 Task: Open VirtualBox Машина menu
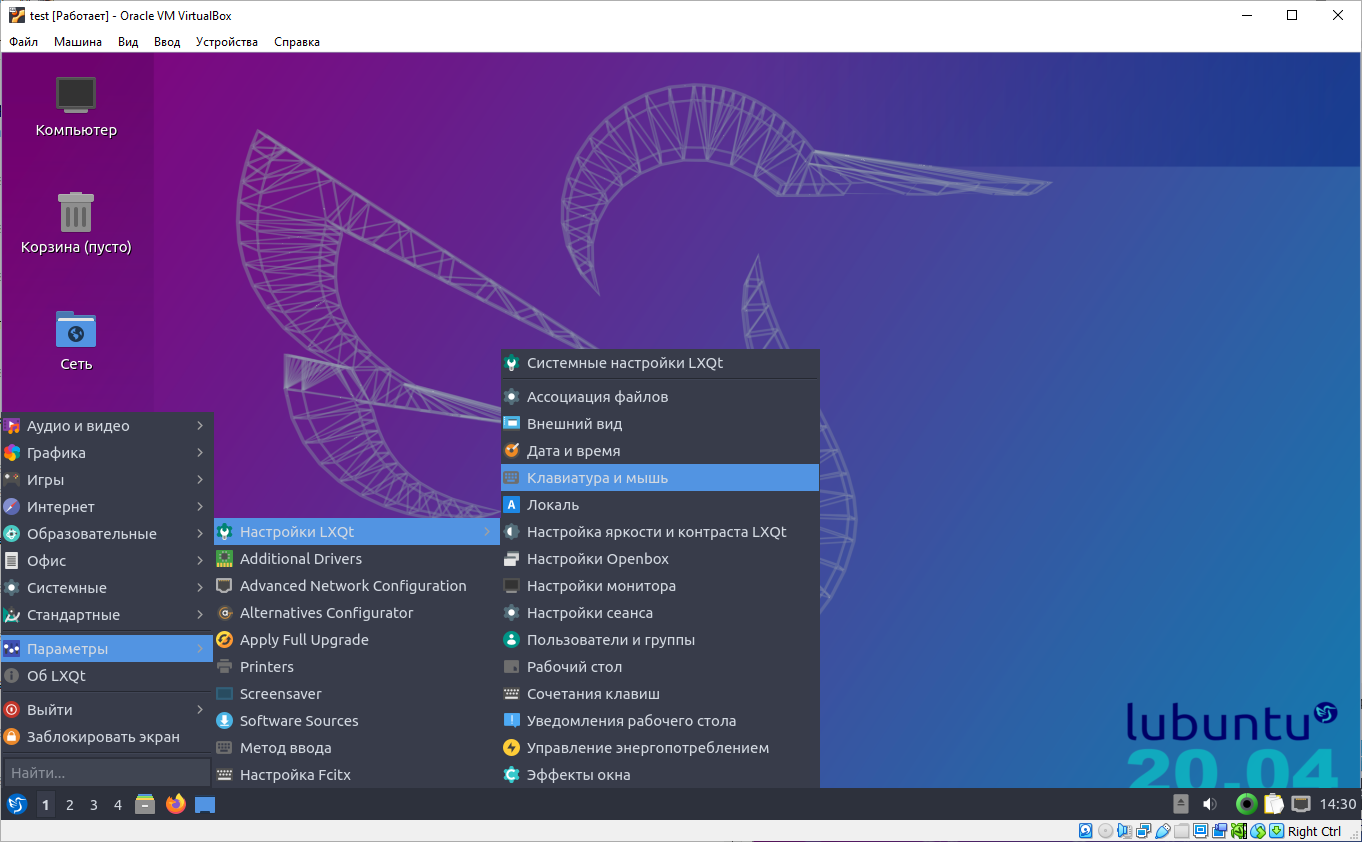coord(78,42)
